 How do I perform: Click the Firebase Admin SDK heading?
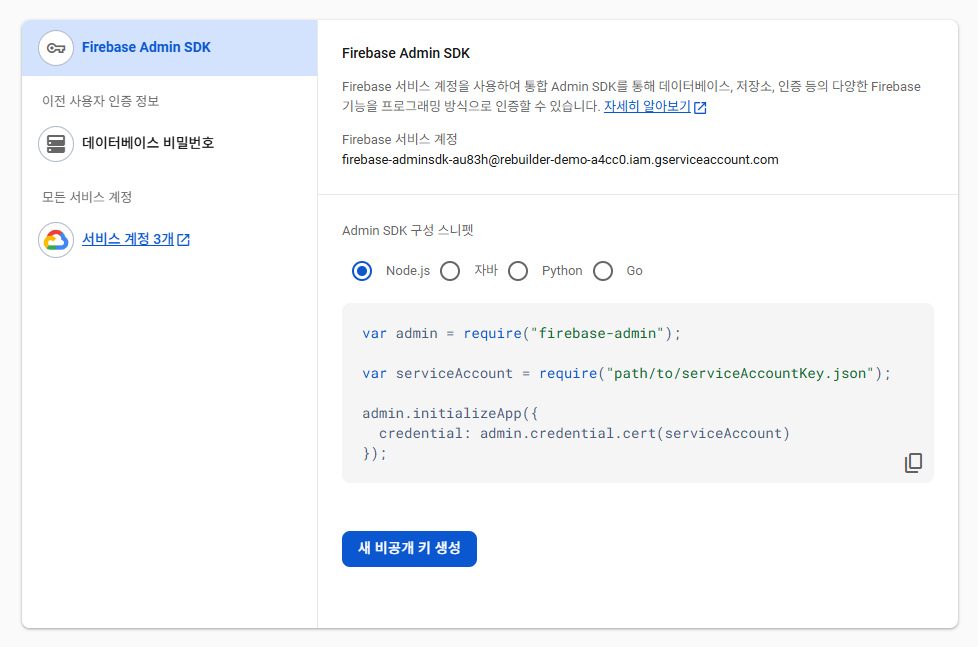coord(406,54)
